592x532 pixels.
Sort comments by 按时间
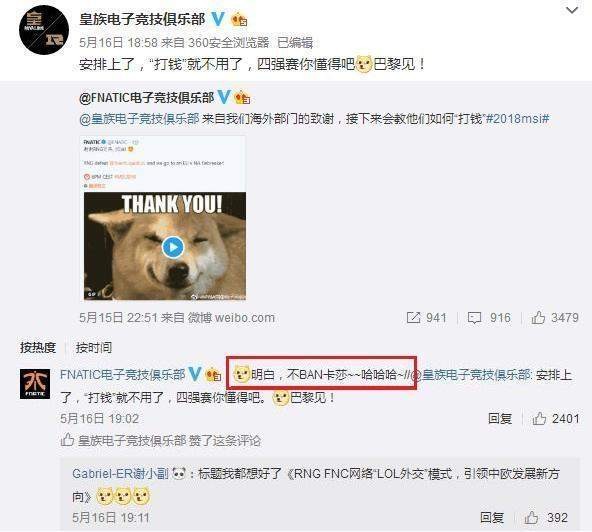click(x=94, y=347)
